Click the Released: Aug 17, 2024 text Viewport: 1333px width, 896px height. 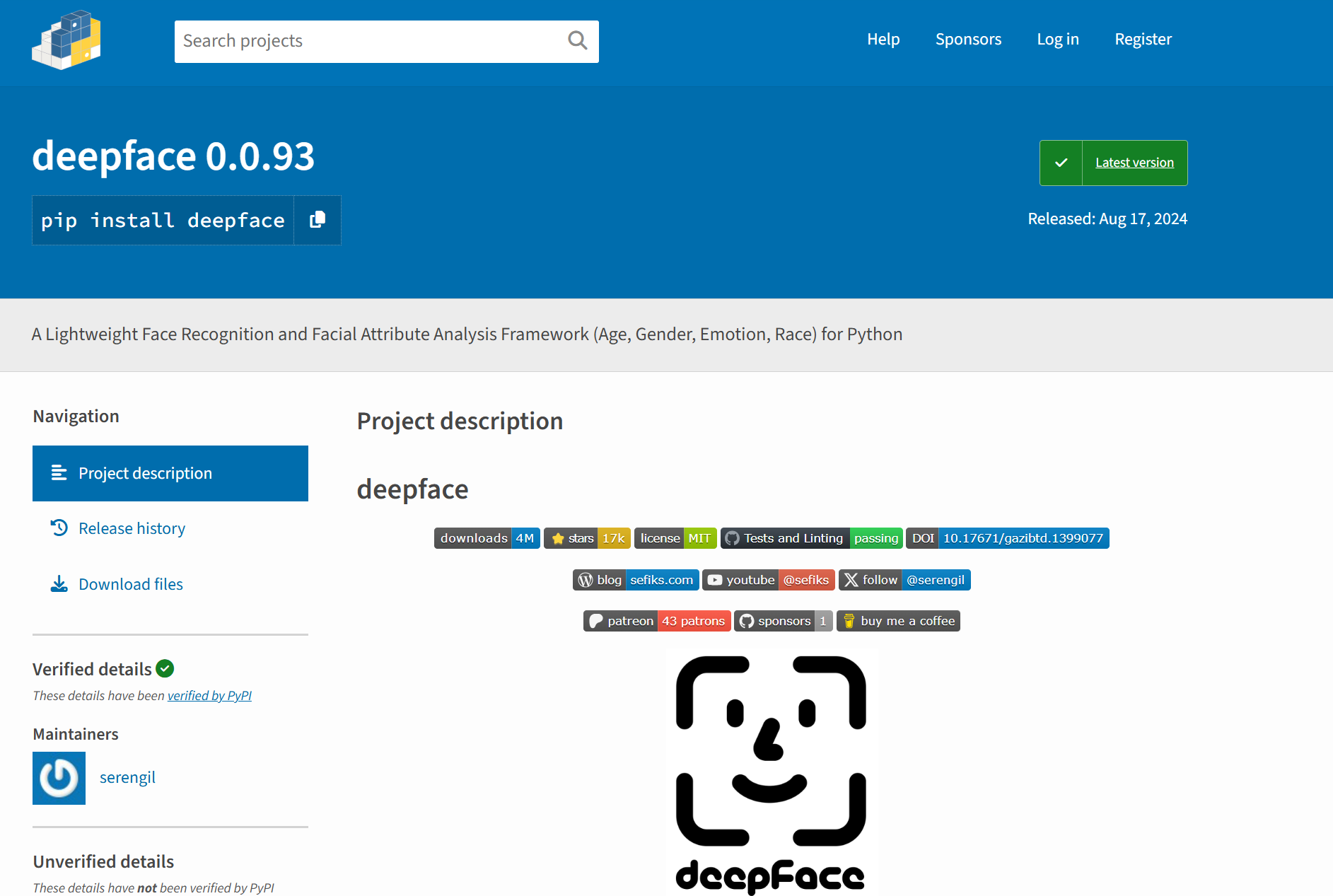coord(1107,219)
